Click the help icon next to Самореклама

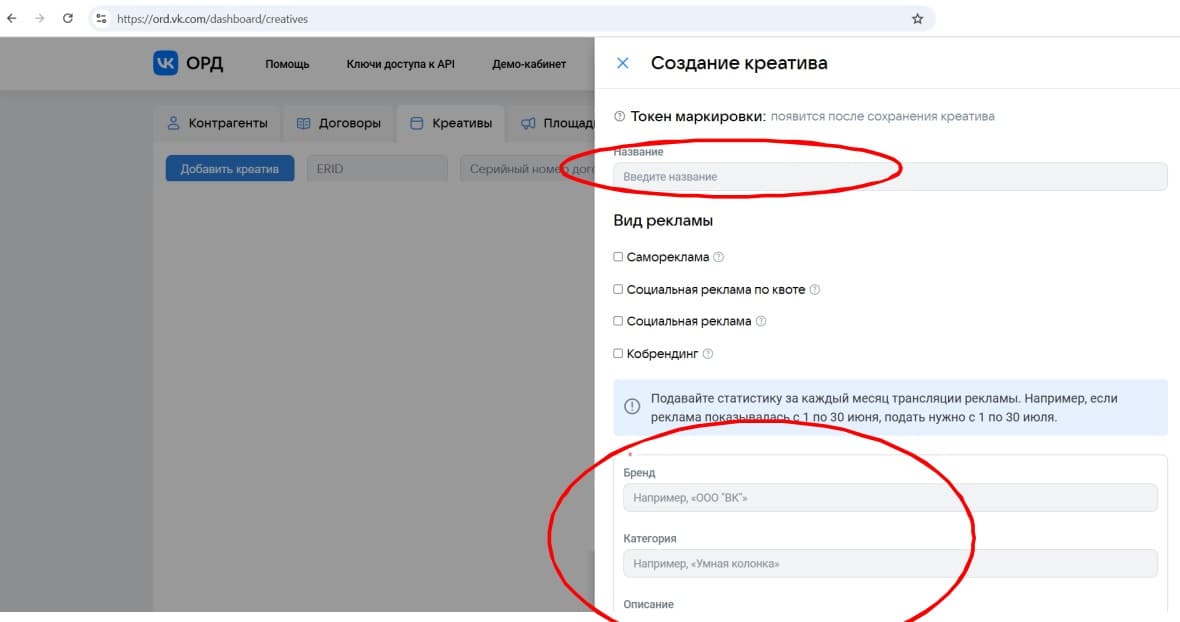(x=719, y=257)
